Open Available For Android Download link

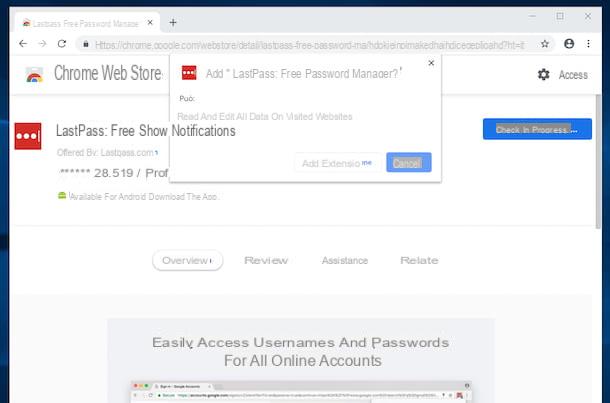pyautogui.click(x=143, y=196)
